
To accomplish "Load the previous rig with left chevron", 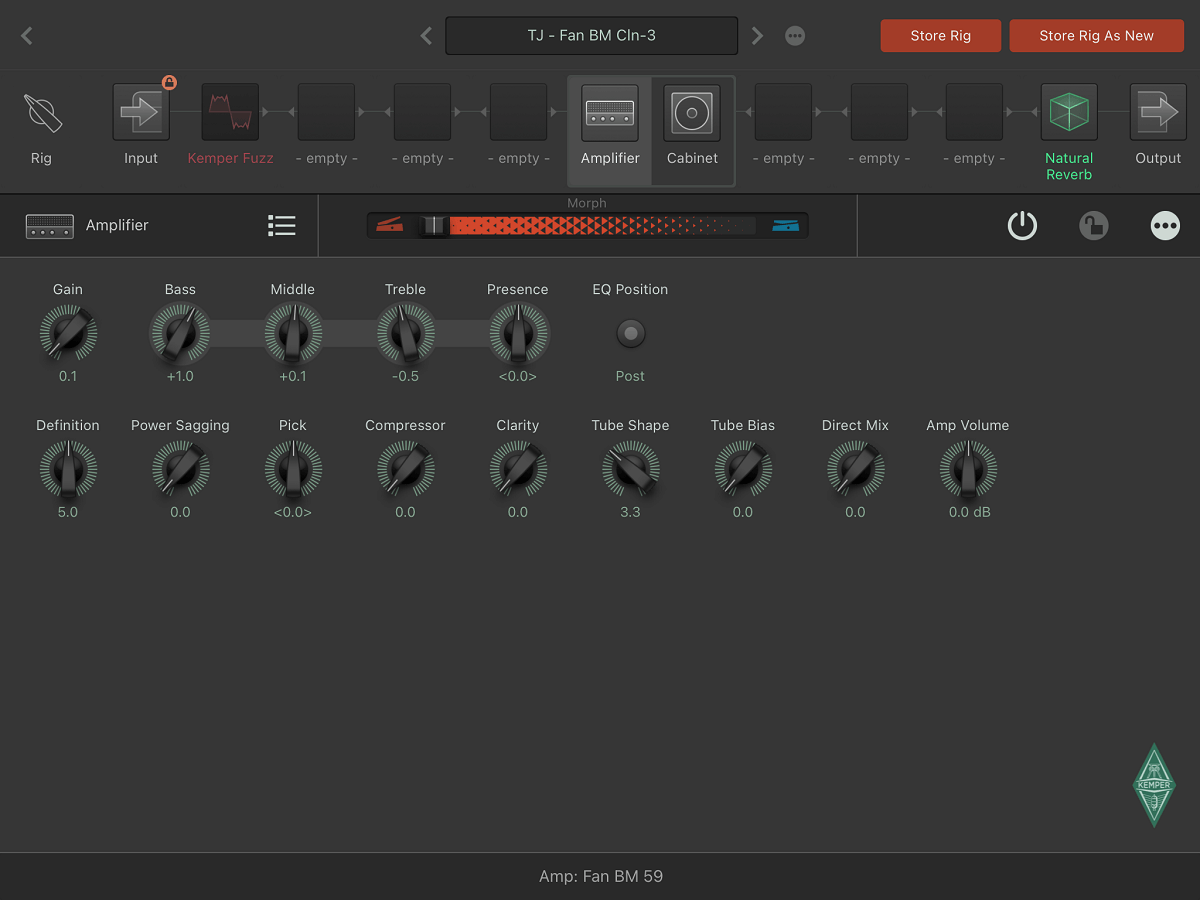I will coord(426,36).
